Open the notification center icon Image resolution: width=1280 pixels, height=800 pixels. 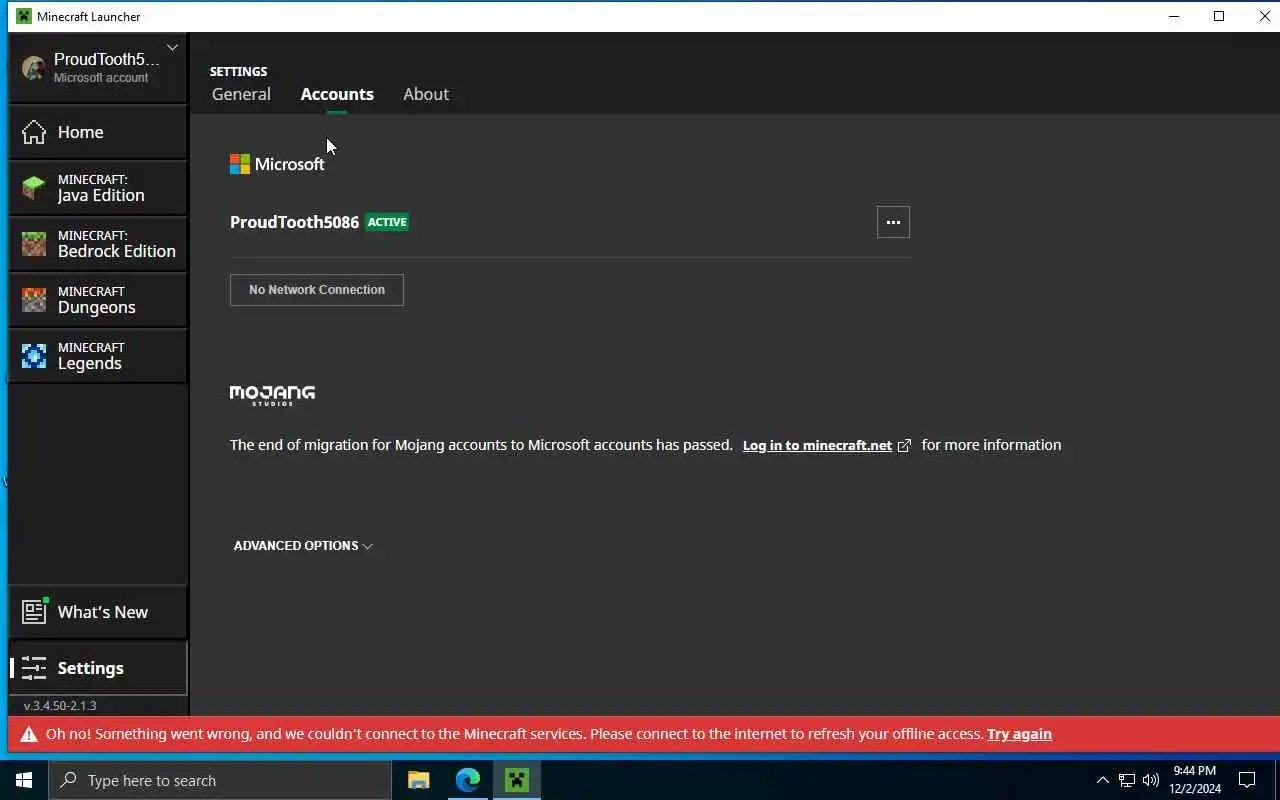[1247, 780]
